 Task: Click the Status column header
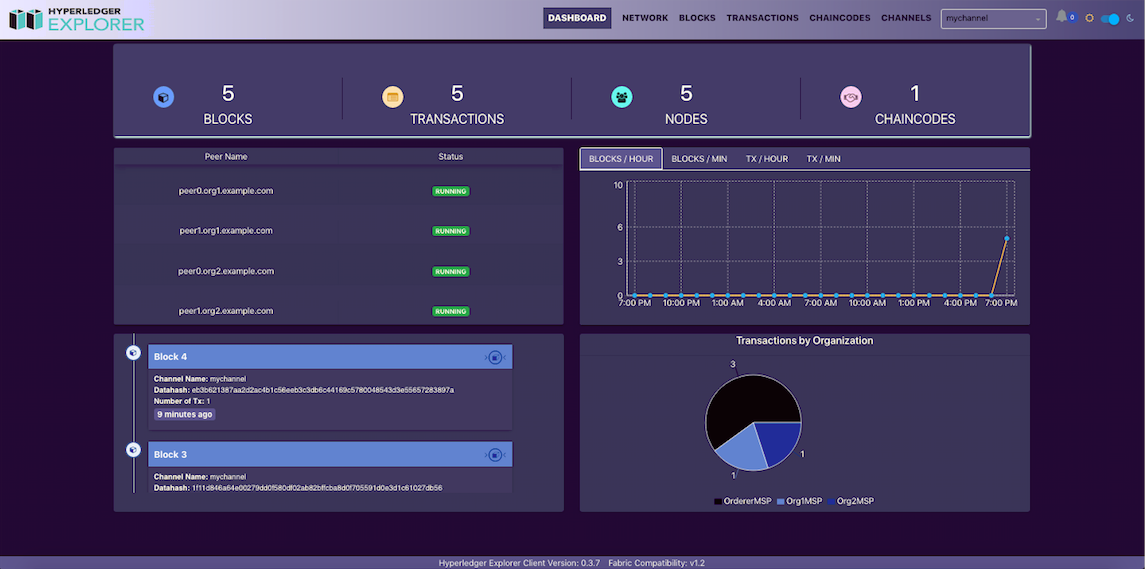[x=451, y=156]
